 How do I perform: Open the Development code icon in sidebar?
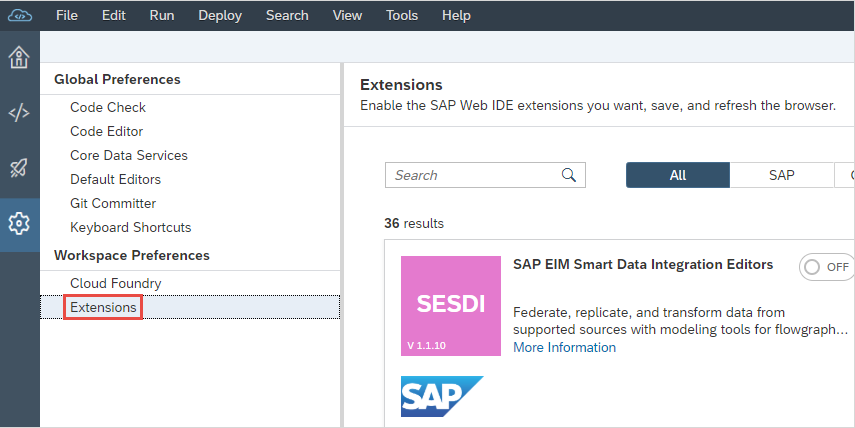click(x=19, y=113)
